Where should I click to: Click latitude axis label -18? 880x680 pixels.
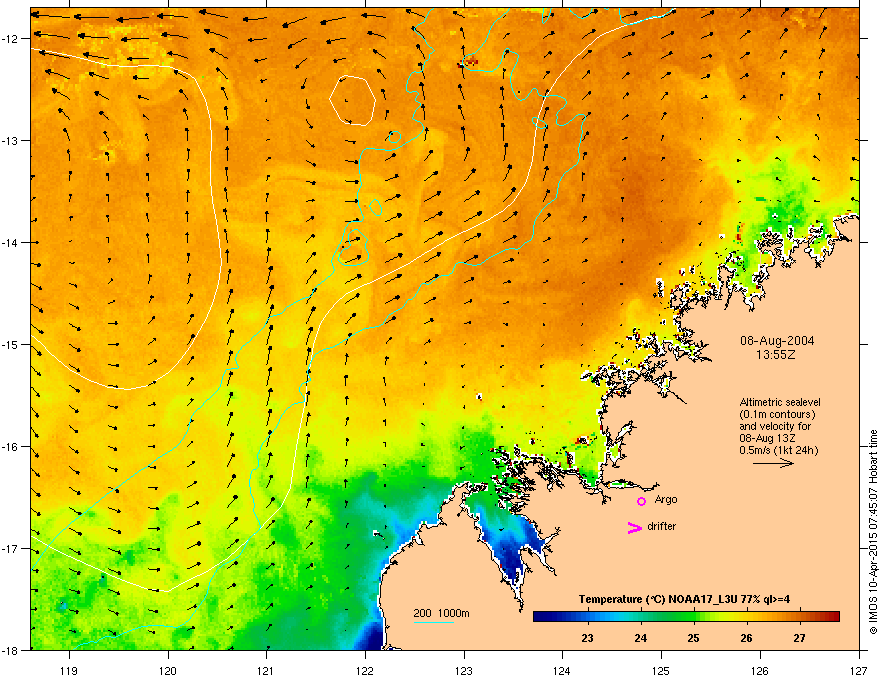(11, 650)
